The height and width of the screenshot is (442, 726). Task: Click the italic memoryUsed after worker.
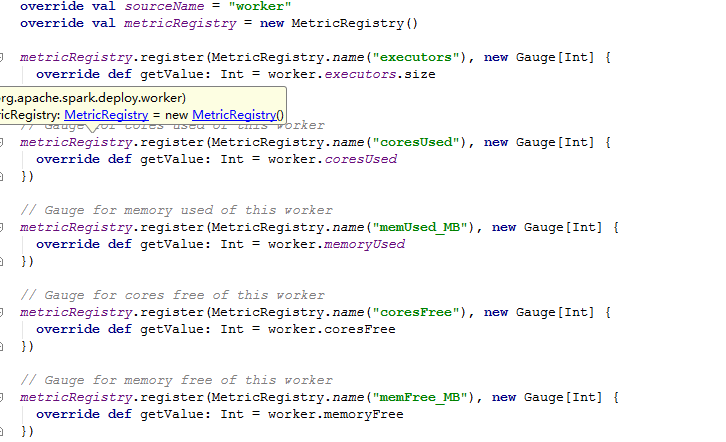pyautogui.click(x=364, y=244)
